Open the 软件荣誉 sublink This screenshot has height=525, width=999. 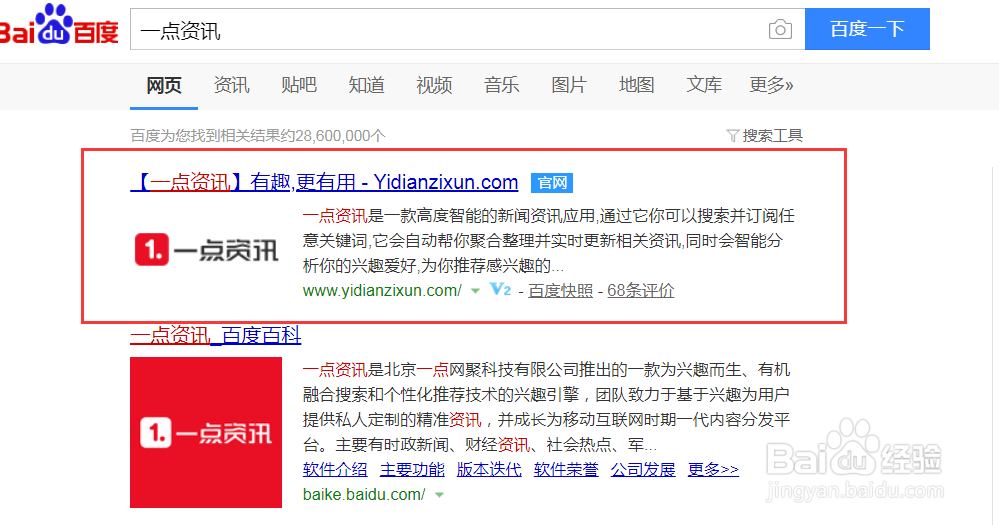pos(566,470)
